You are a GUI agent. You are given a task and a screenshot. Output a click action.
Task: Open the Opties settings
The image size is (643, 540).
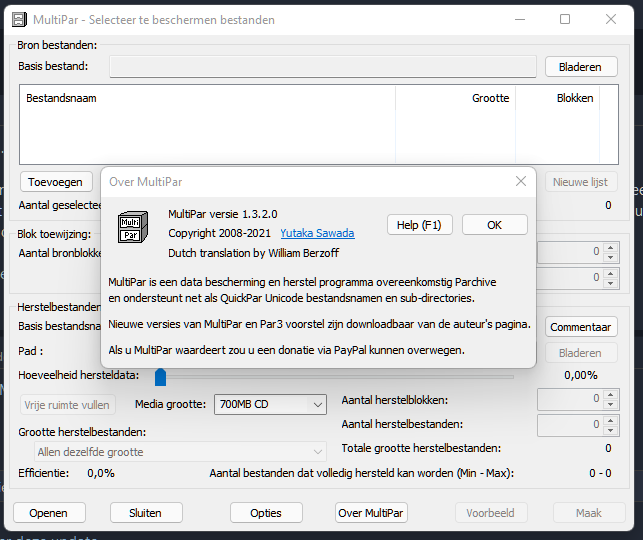tap(266, 513)
